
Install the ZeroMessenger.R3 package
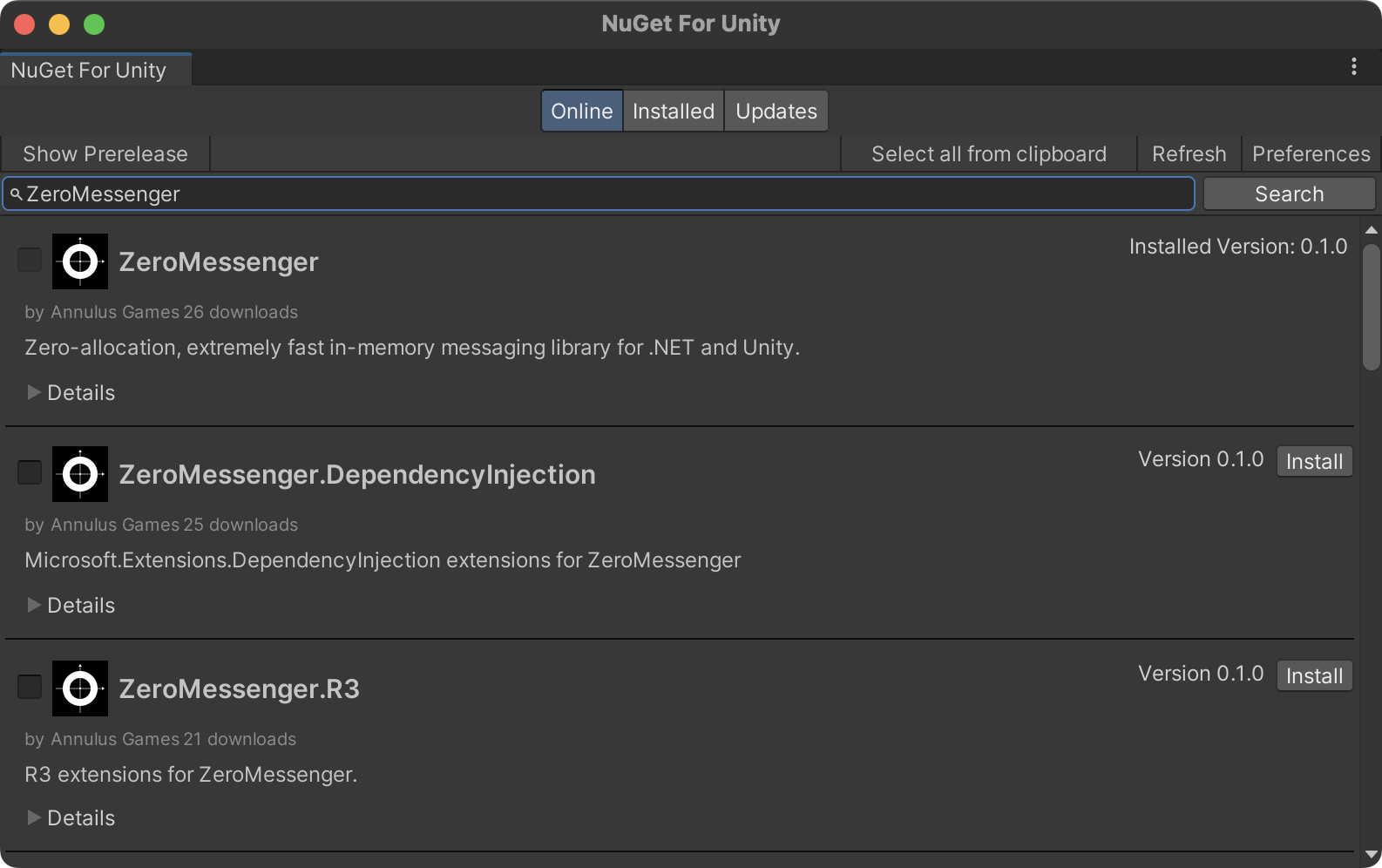(1314, 676)
